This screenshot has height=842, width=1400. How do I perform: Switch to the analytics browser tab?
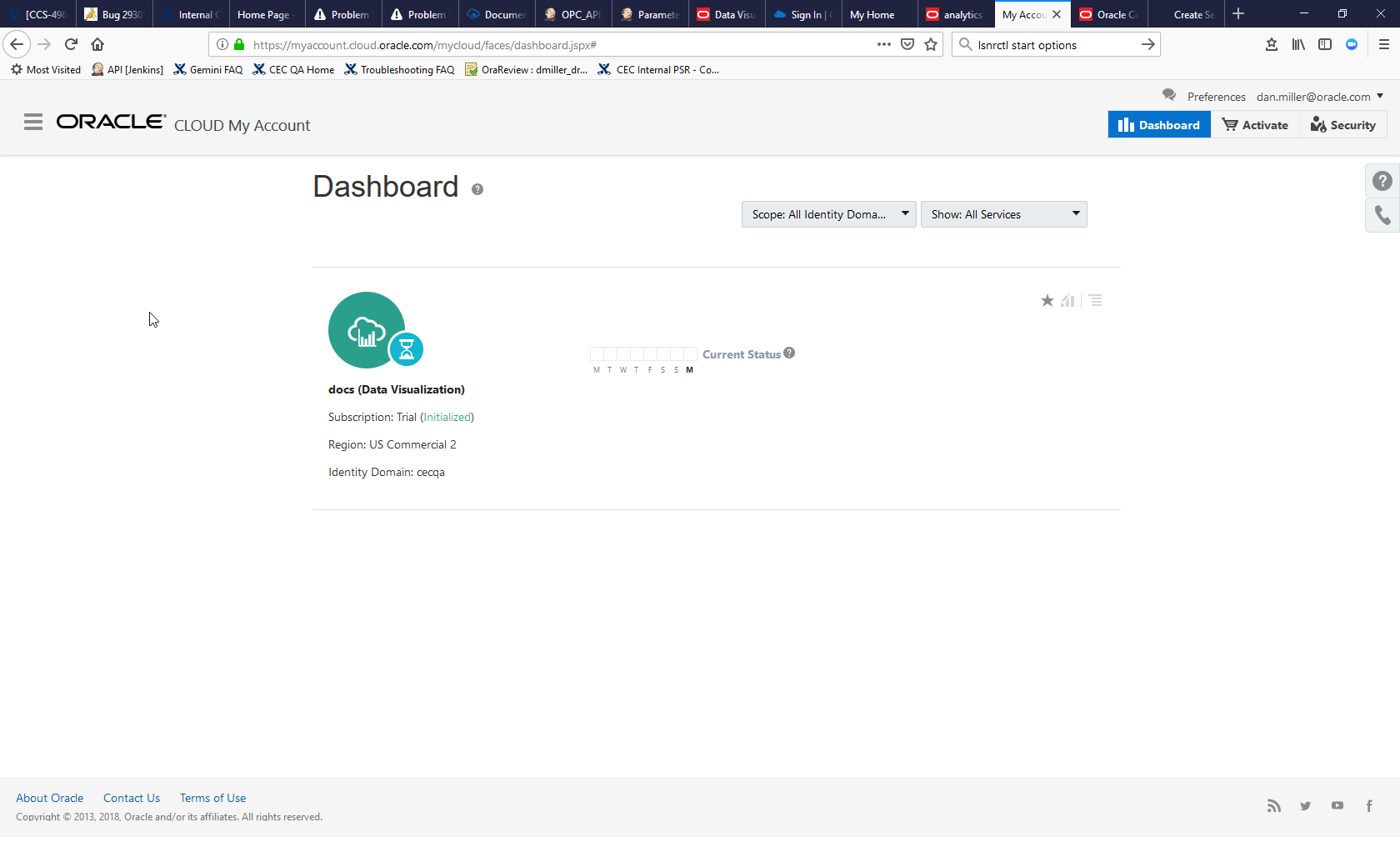click(x=956, y=14)
